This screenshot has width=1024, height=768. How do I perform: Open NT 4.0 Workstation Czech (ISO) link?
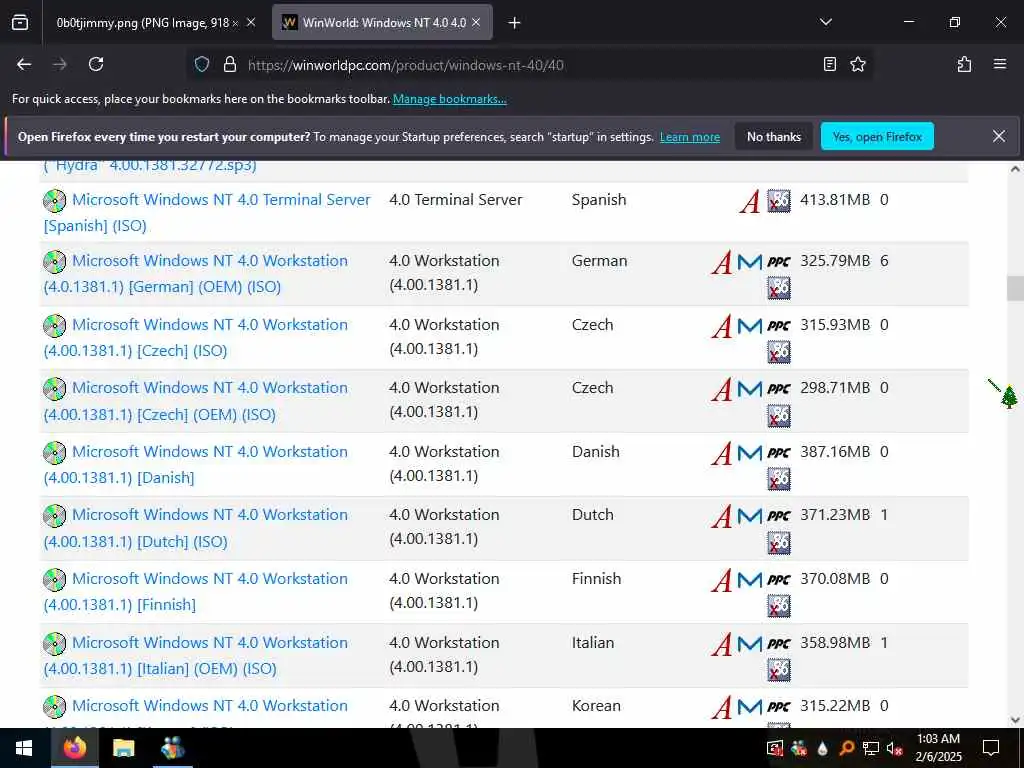(x=195, y=338)
